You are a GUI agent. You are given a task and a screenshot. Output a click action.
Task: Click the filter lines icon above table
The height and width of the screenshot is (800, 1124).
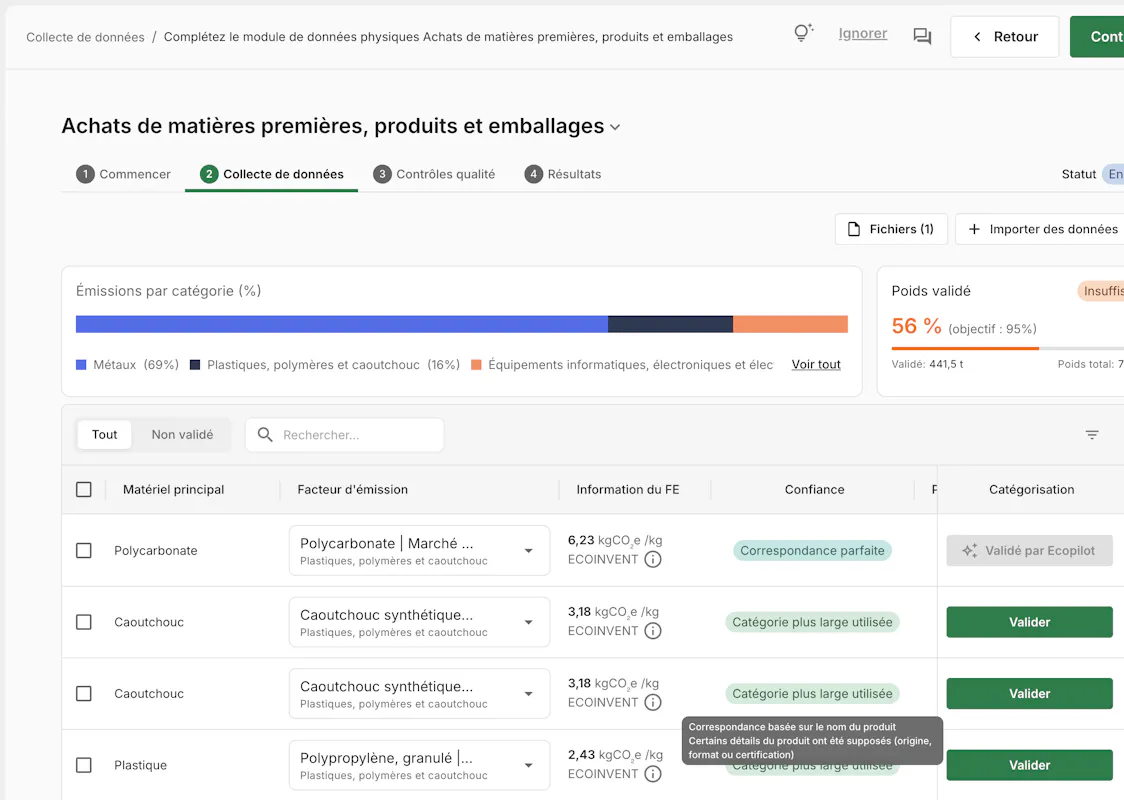pos(1092,434)
